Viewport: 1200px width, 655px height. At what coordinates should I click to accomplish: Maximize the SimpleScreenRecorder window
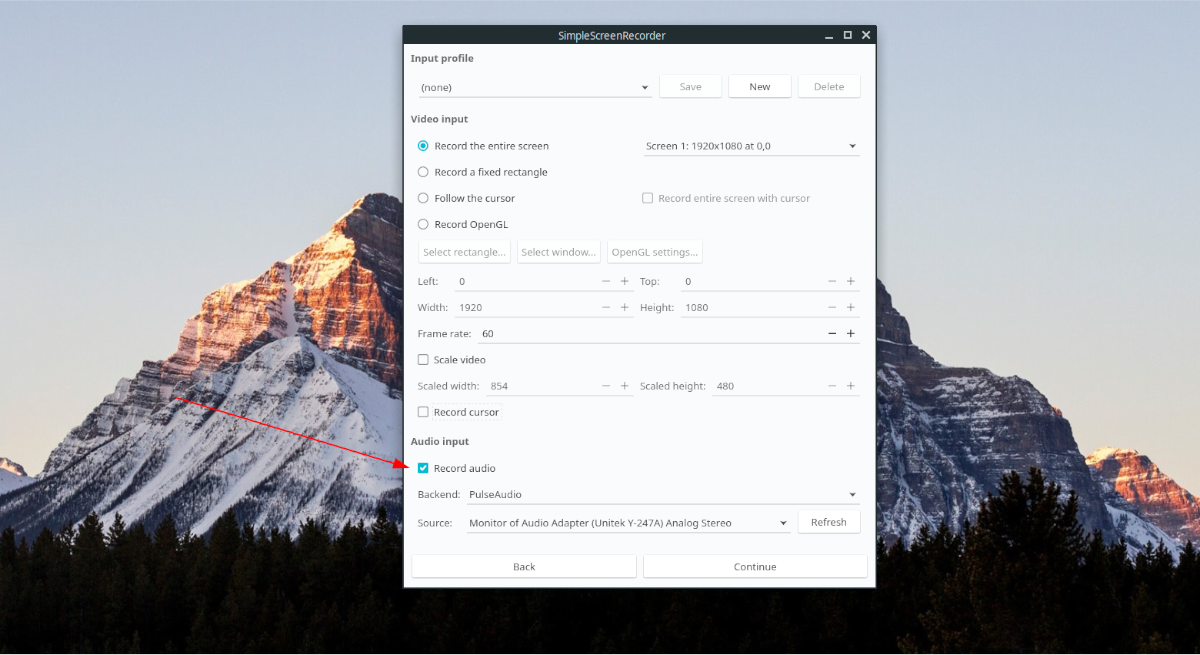click(848, 35)
